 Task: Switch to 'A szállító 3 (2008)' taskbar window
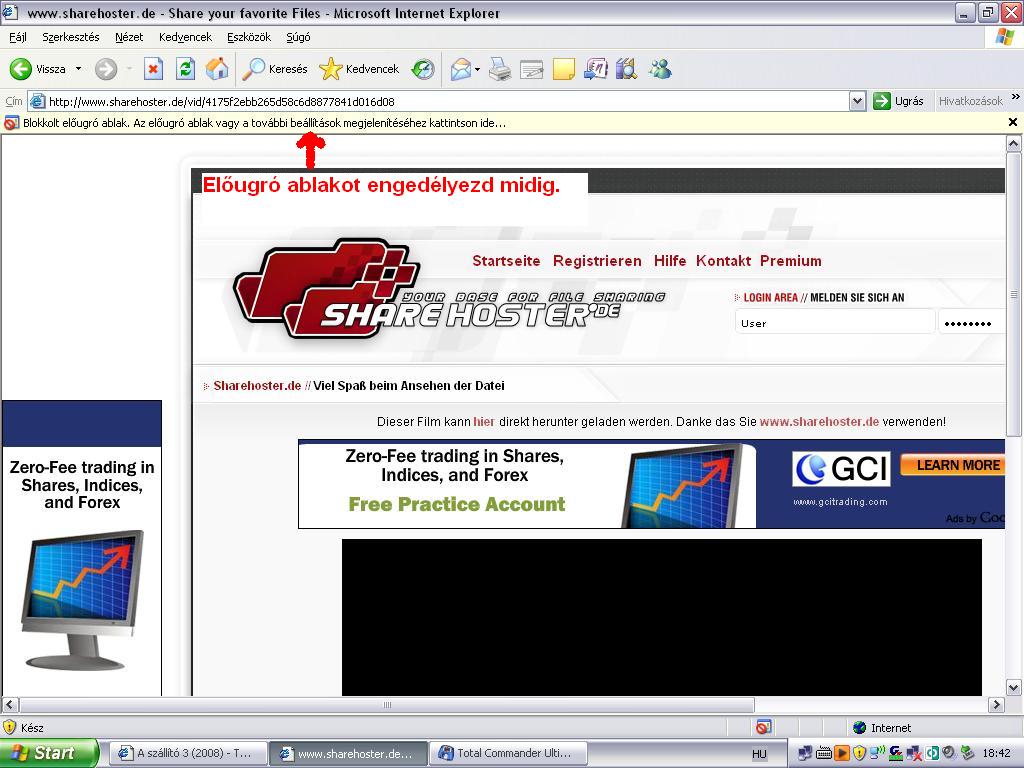tap(188, 754)
